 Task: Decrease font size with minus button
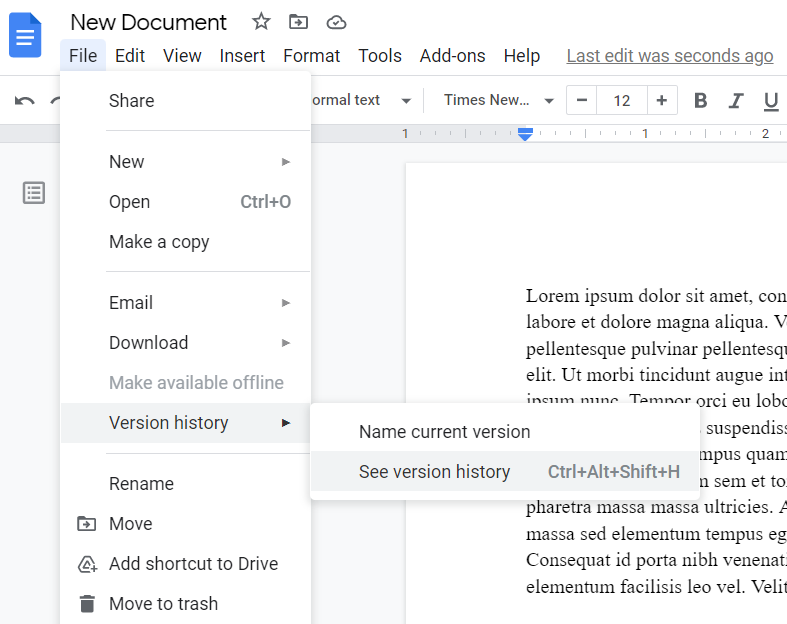[582, 100]
